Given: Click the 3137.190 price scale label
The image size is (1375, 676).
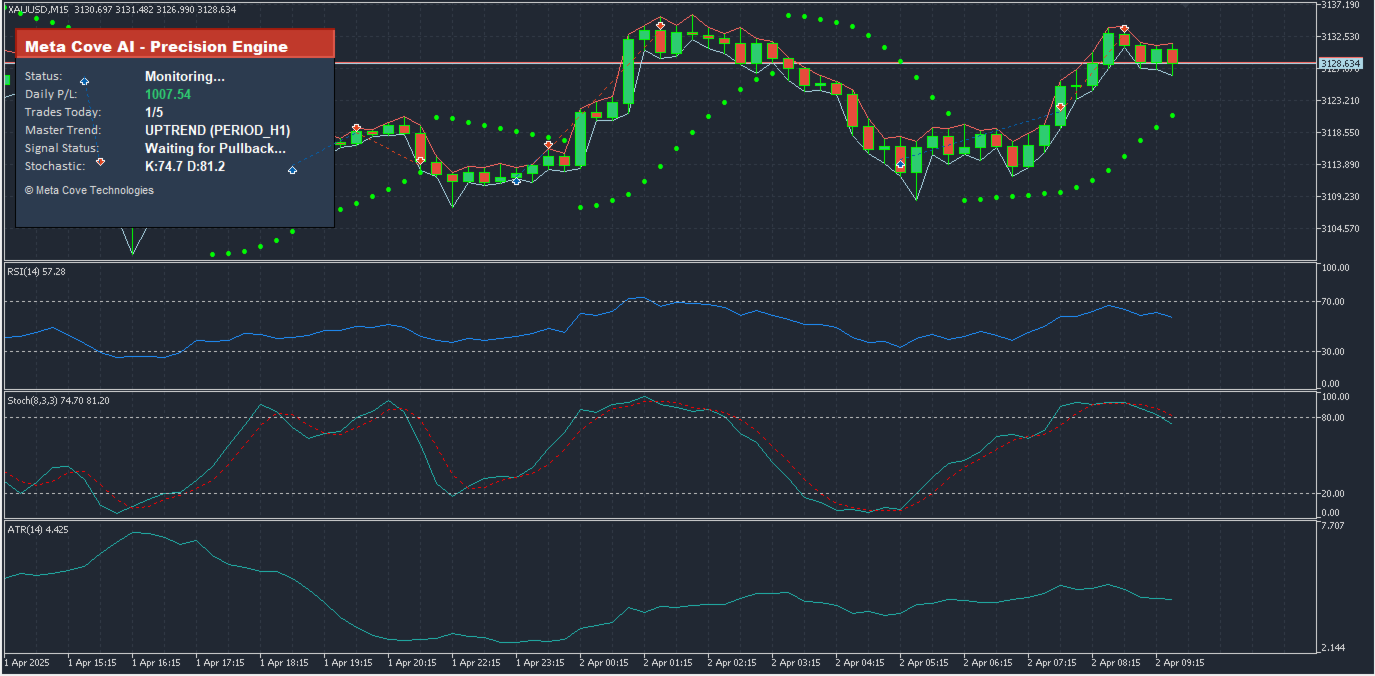Looking at the screenshot, I should pyautogui.click(x=1340, y=5).
